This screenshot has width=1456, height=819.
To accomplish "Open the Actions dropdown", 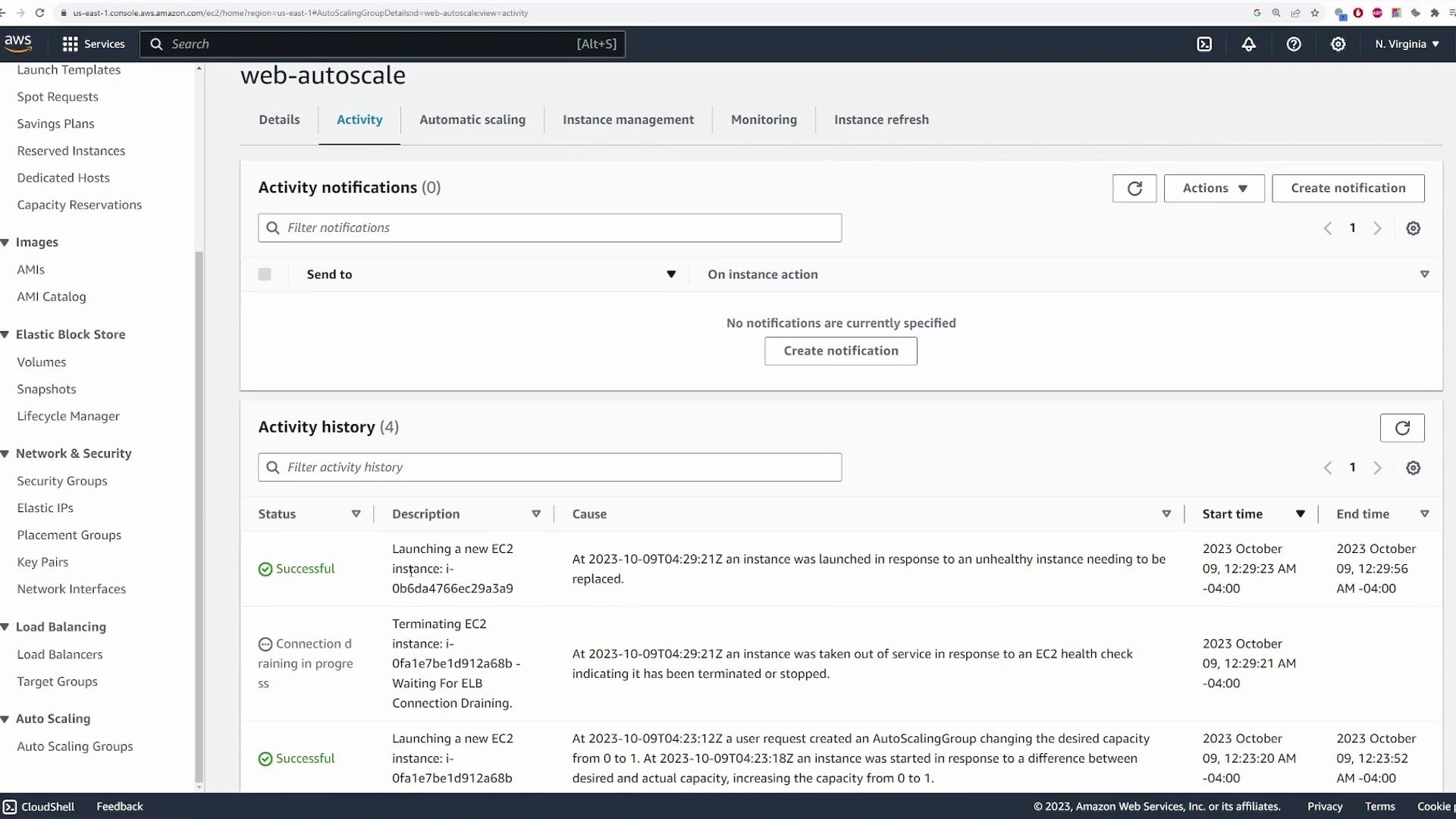I will point(1213,188).
